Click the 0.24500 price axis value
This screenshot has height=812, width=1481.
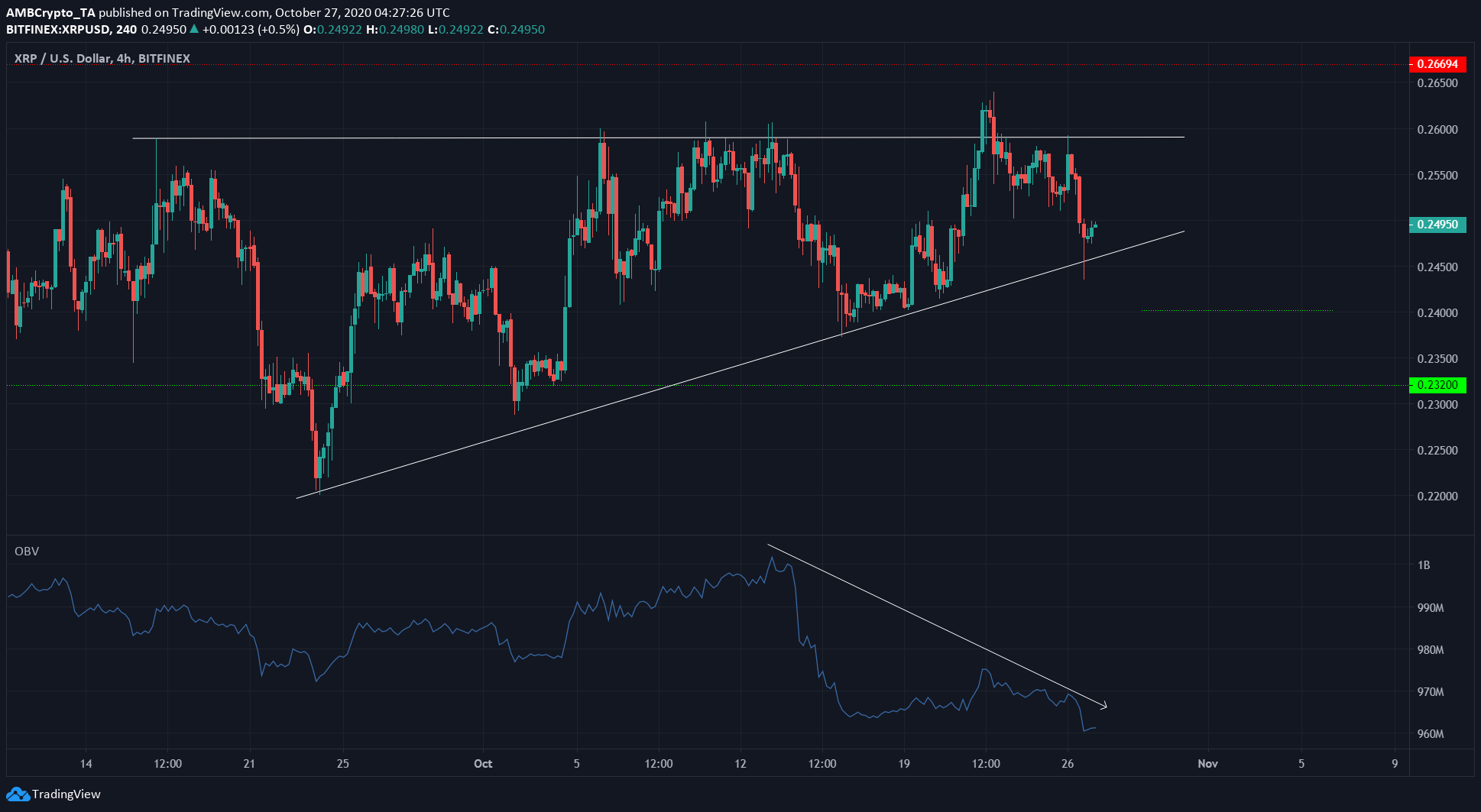1437,267
